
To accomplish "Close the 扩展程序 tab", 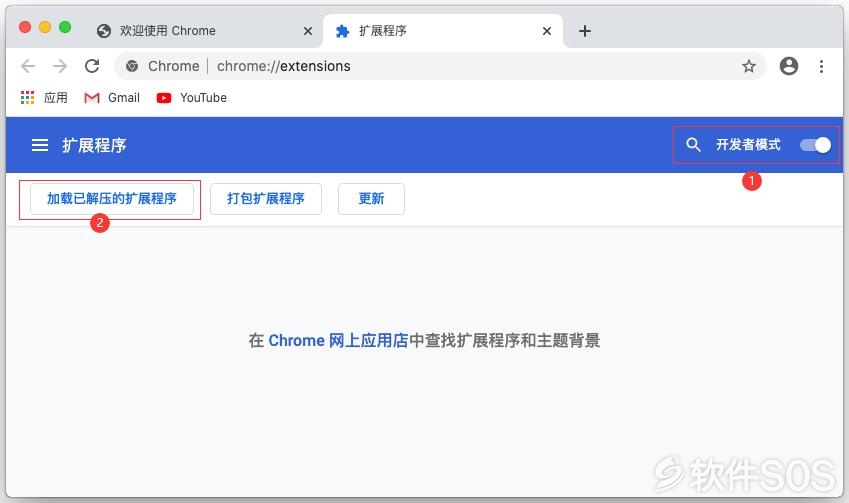I will point(547,31).
